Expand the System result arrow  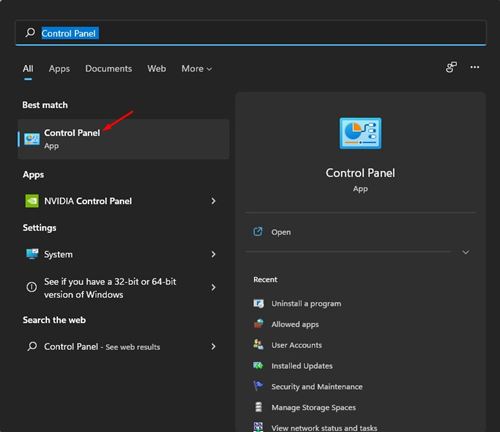pos(213,254)
